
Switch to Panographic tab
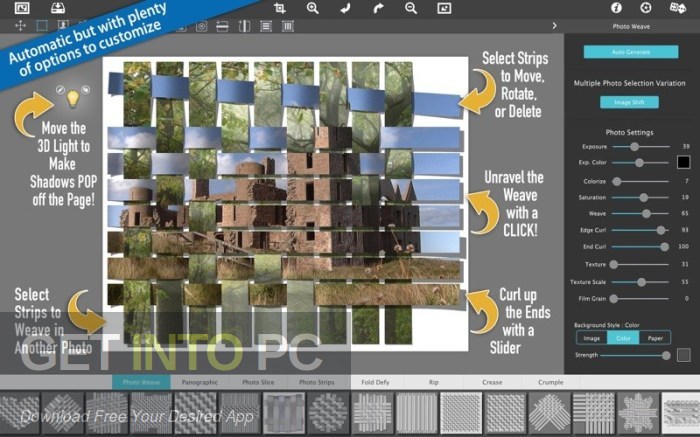click(x=200, y=382)
